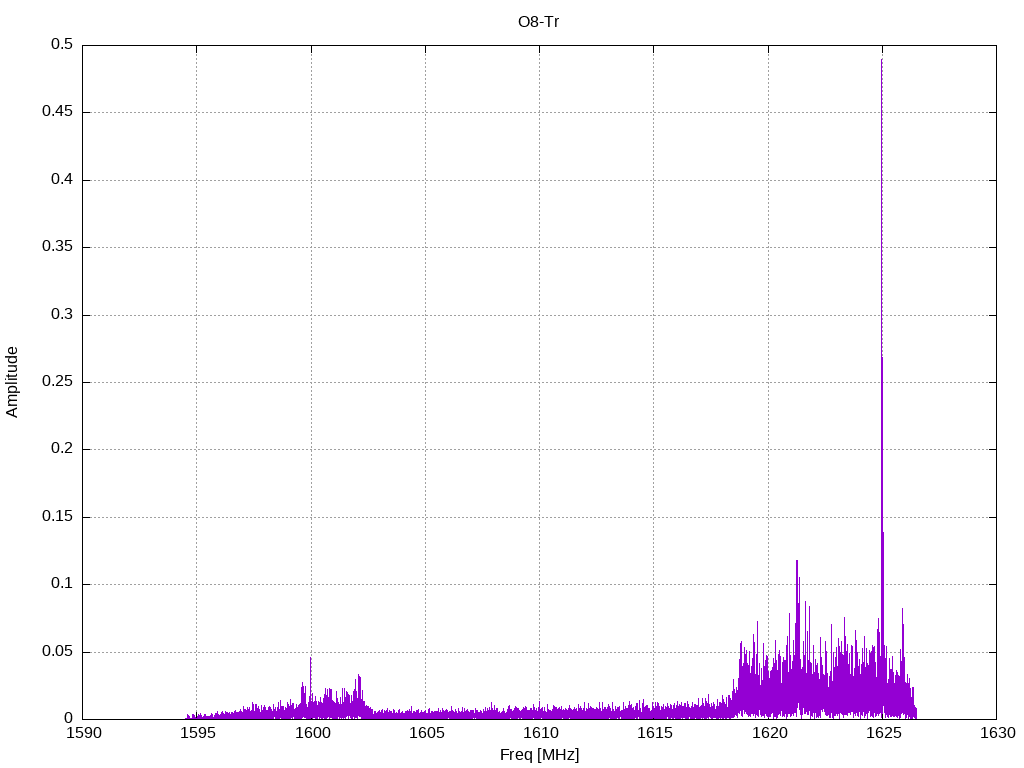Image resolution: width=1024 pixels, height=768 pixels.
Task: Click the 0.5 y-axis tick label
Action: [x=62, y=44]
